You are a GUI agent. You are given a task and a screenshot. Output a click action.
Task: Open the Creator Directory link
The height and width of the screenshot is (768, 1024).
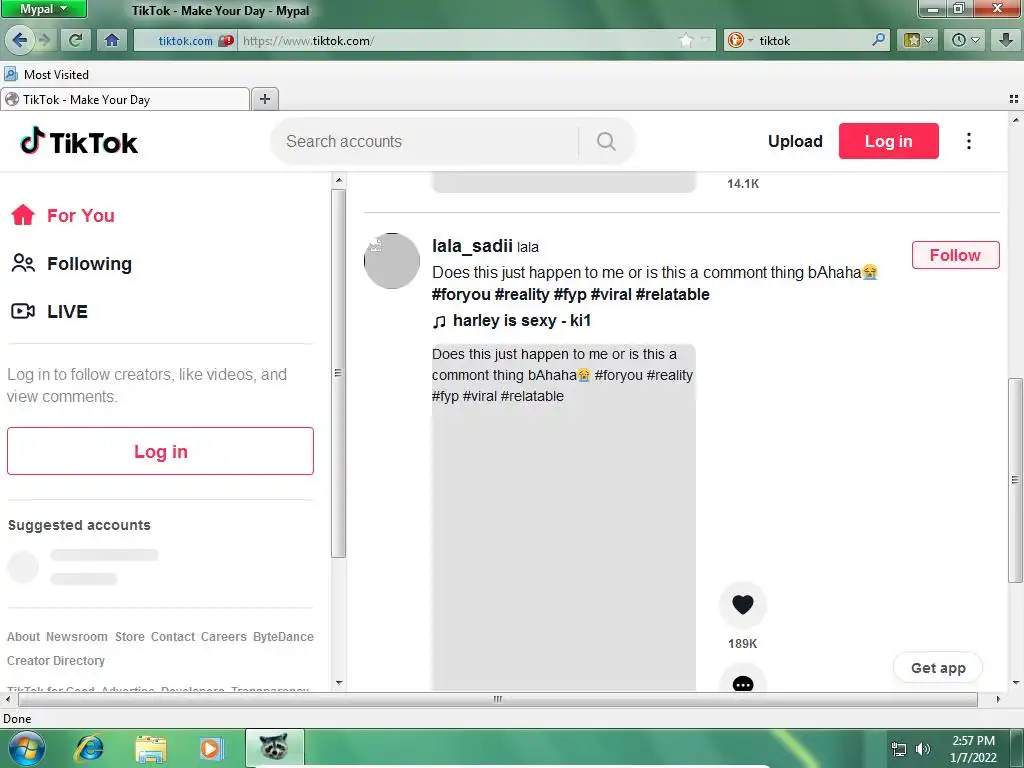[56, 661]
